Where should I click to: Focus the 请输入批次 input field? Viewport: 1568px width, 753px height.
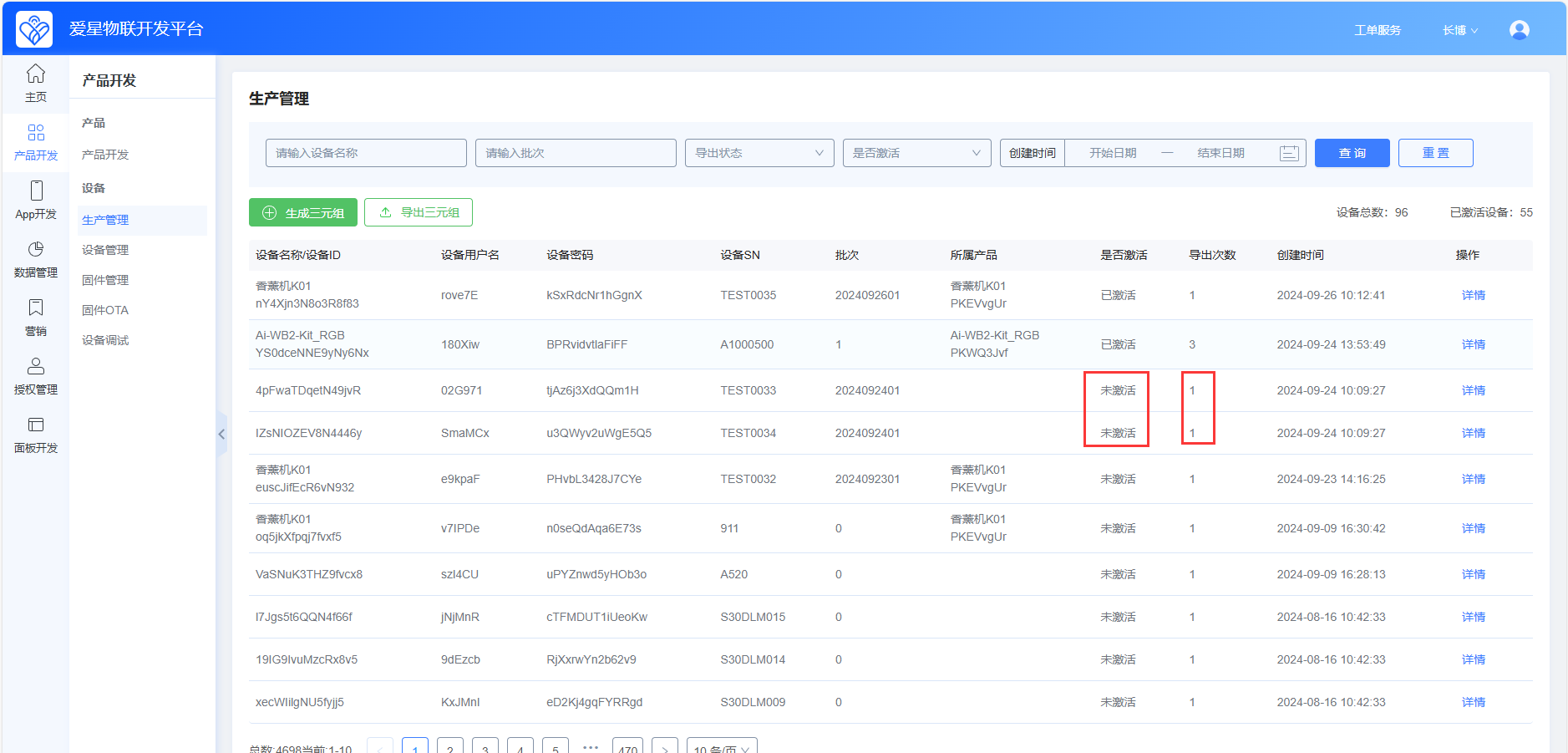click(x=576, y=153)
